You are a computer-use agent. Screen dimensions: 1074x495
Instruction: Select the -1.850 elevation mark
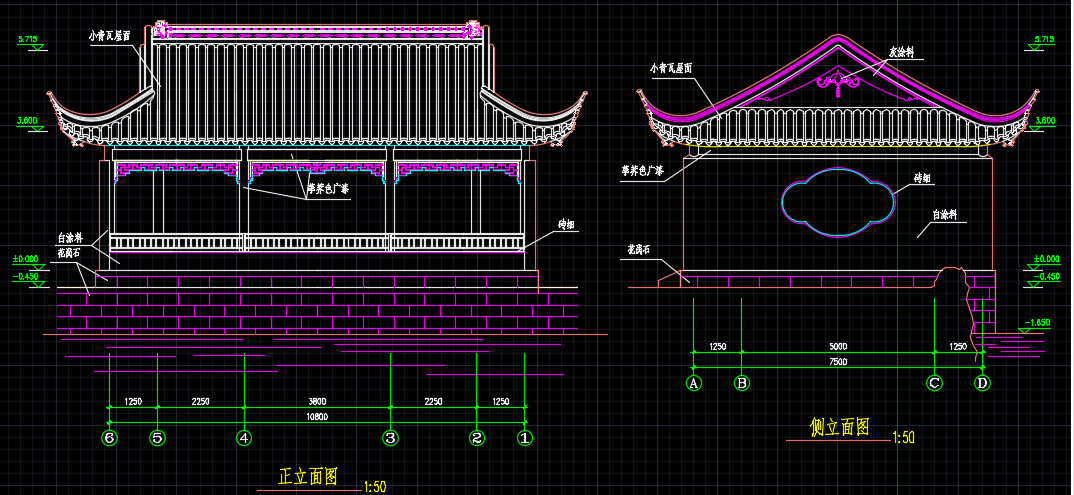1037,322
